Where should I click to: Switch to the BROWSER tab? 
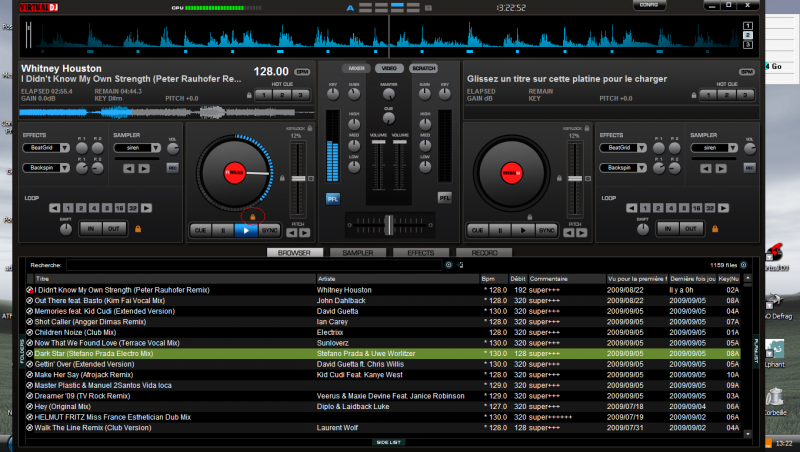click(294, 253)
